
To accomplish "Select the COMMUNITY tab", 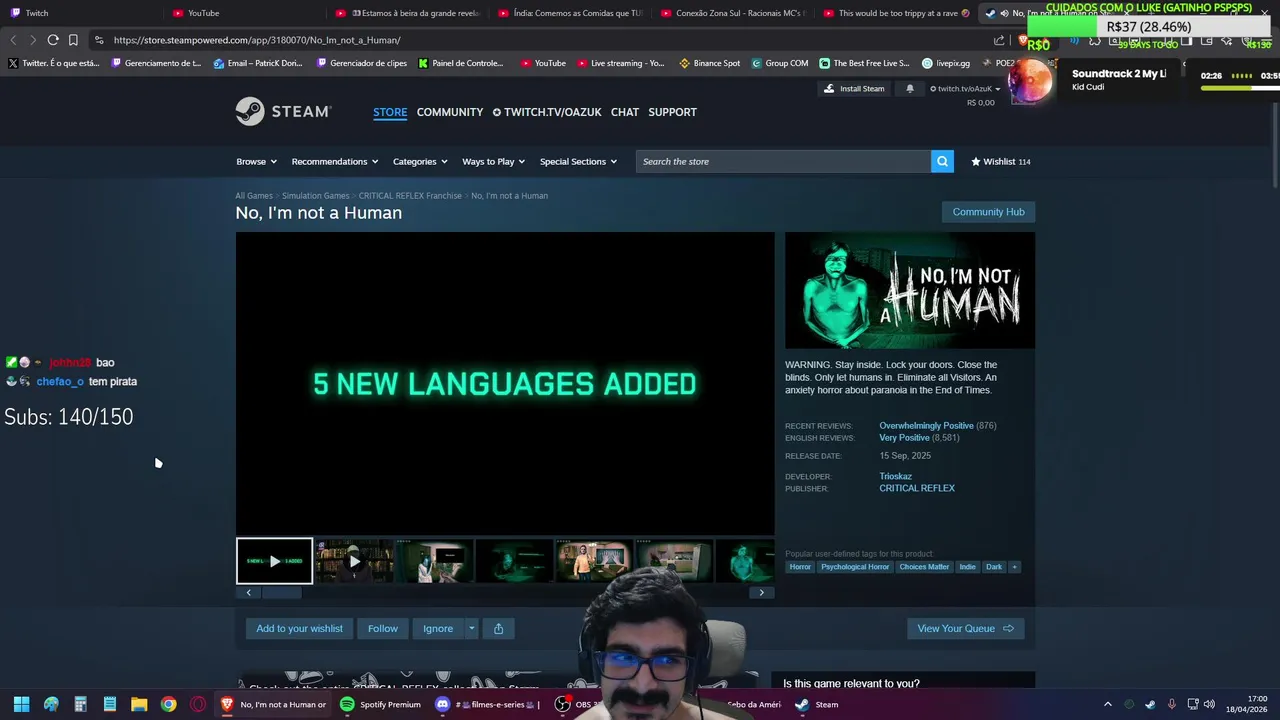I will 450,112.
